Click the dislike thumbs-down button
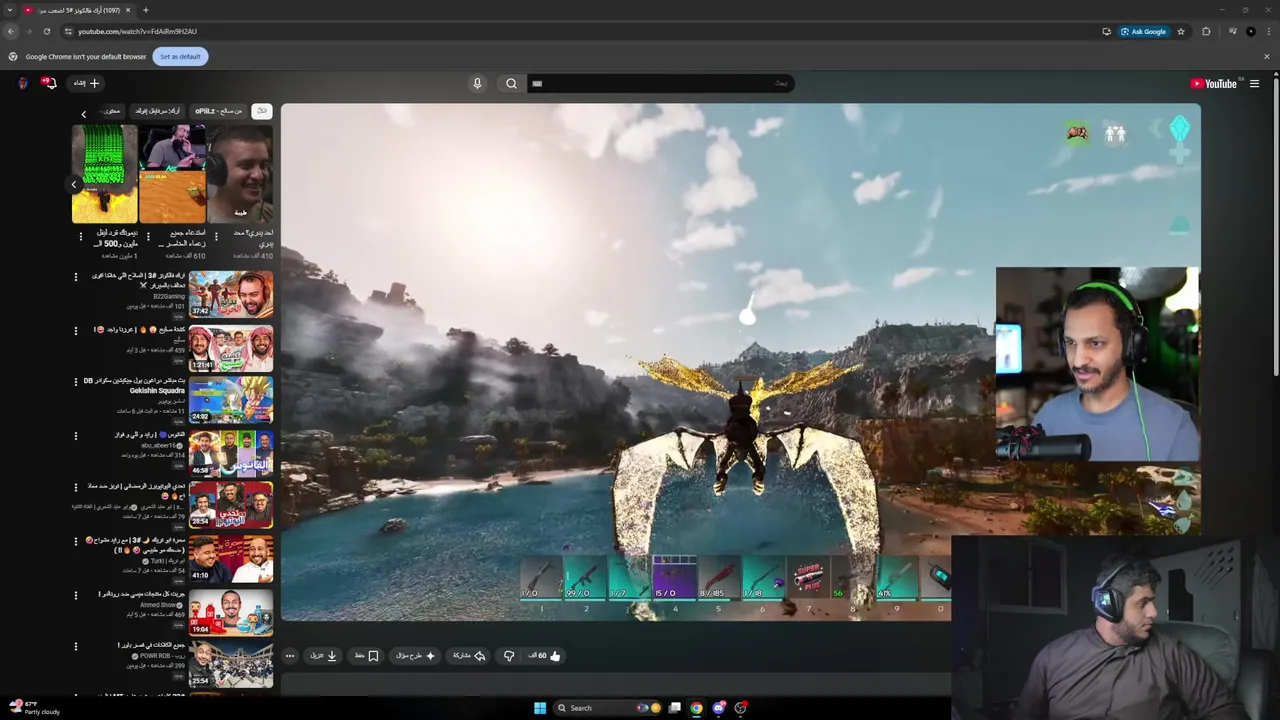 (508, 656)
